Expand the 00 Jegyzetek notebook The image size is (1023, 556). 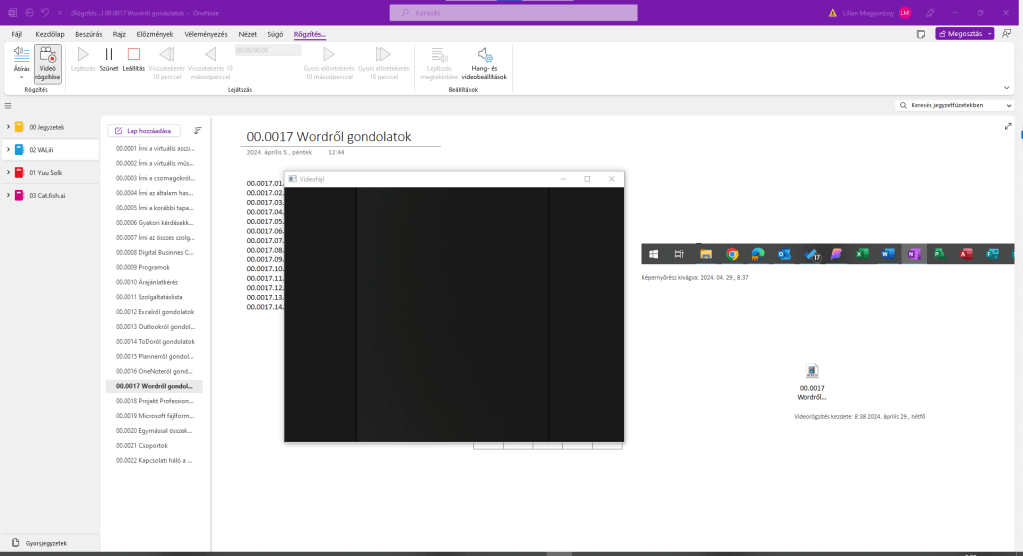tap(8, 127)
